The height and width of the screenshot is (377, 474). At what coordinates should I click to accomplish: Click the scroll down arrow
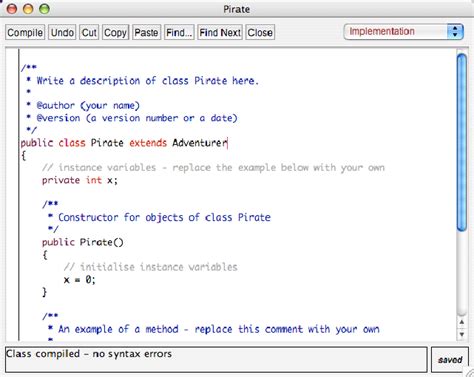pos(462,334)
